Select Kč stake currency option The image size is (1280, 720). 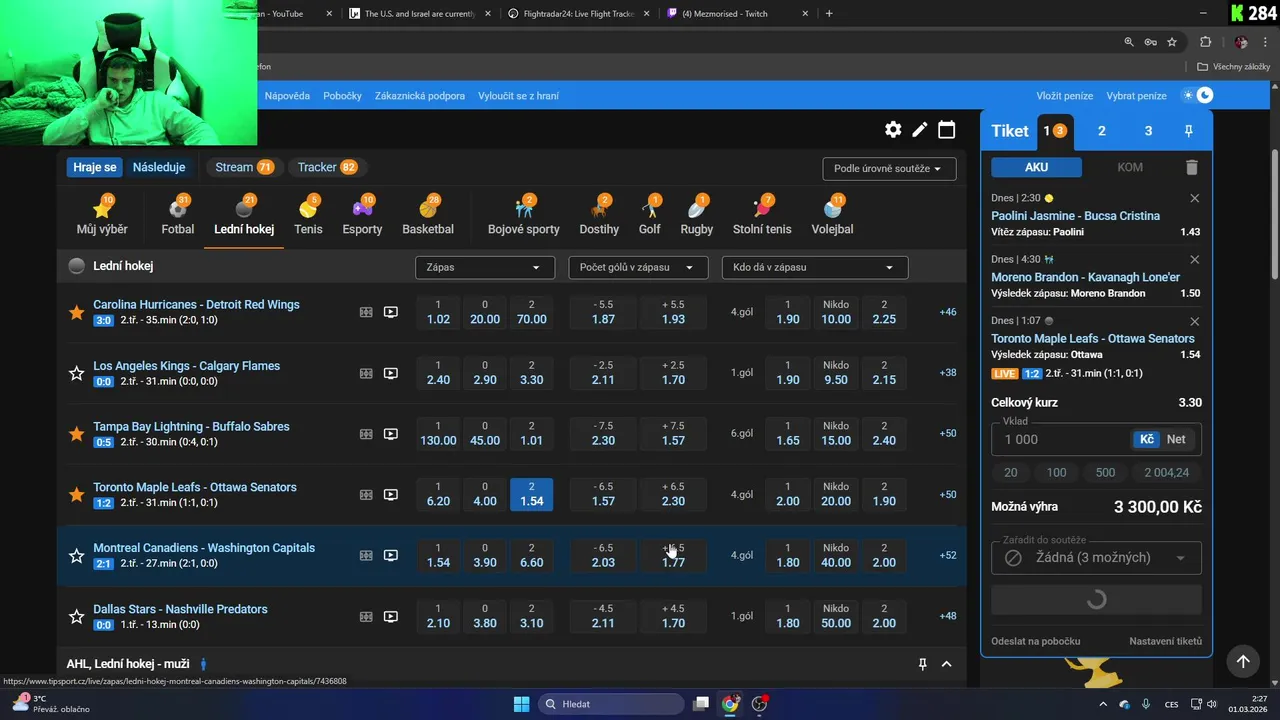point(1146,439)
